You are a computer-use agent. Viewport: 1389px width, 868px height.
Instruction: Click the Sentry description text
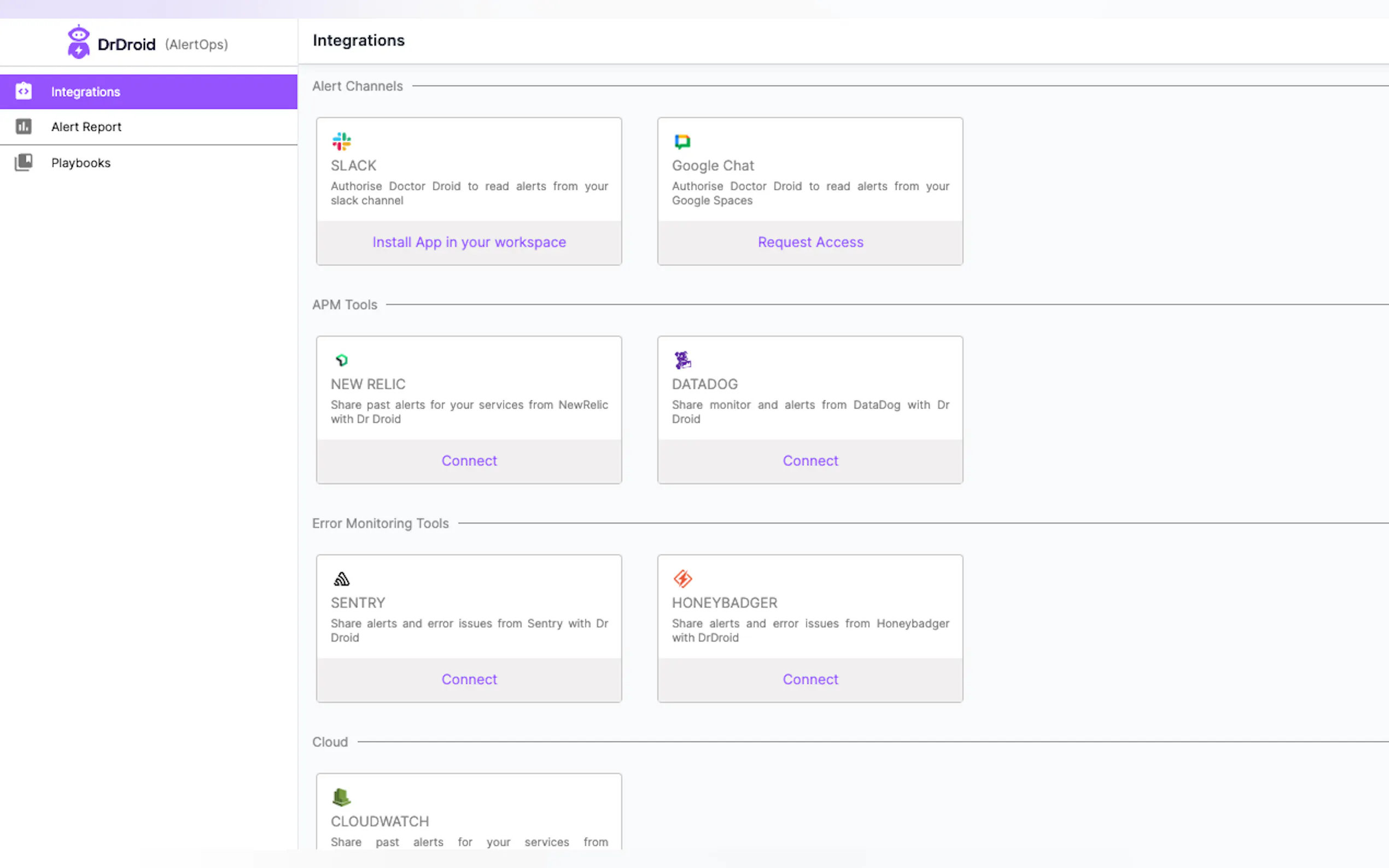[469, 631]
